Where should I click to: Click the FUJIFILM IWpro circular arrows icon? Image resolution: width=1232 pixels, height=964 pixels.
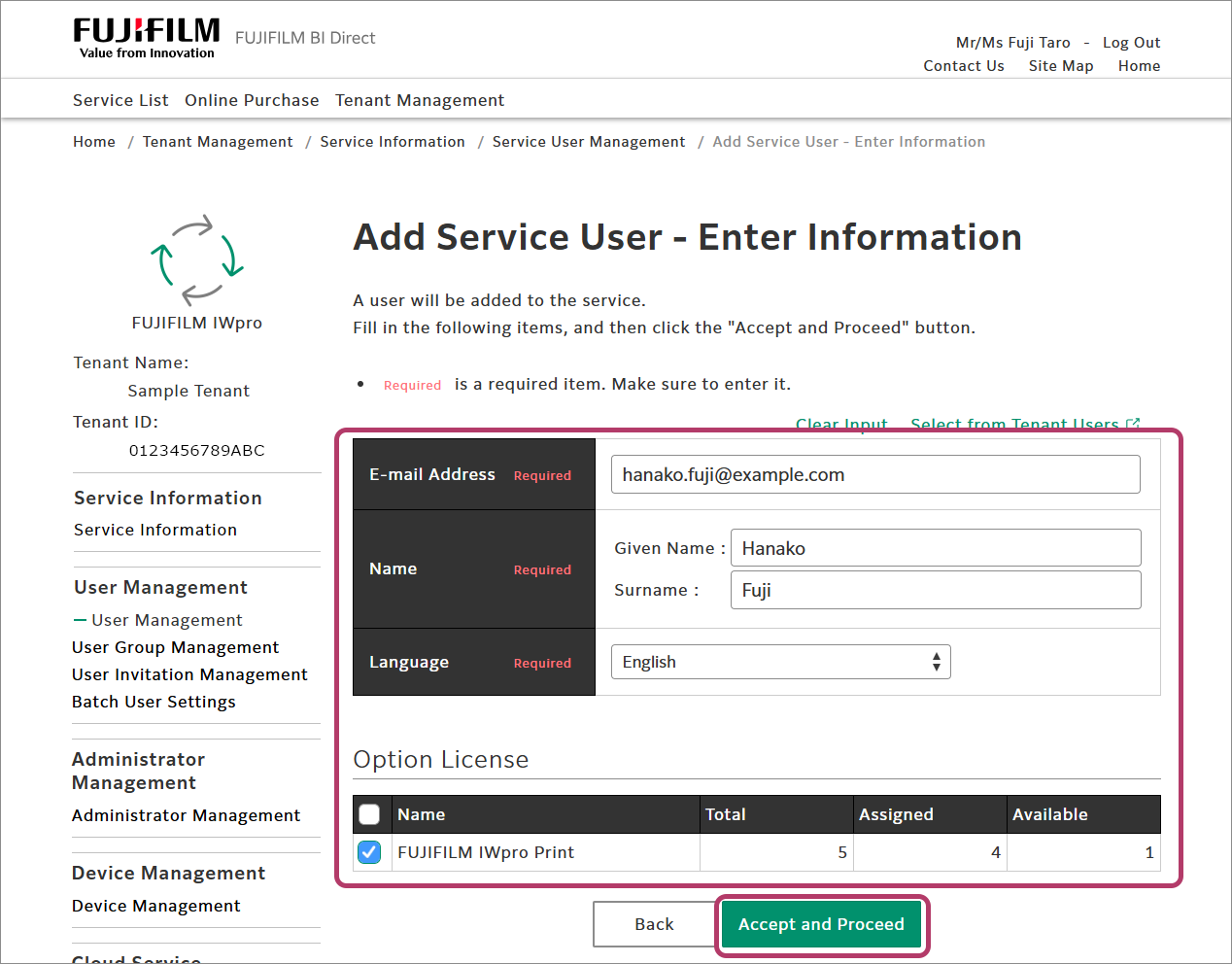pos(196,258)
